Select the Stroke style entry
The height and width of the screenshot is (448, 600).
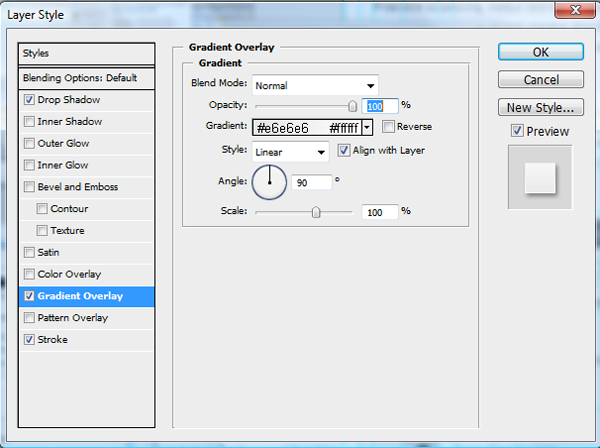[x=52, y=340]
